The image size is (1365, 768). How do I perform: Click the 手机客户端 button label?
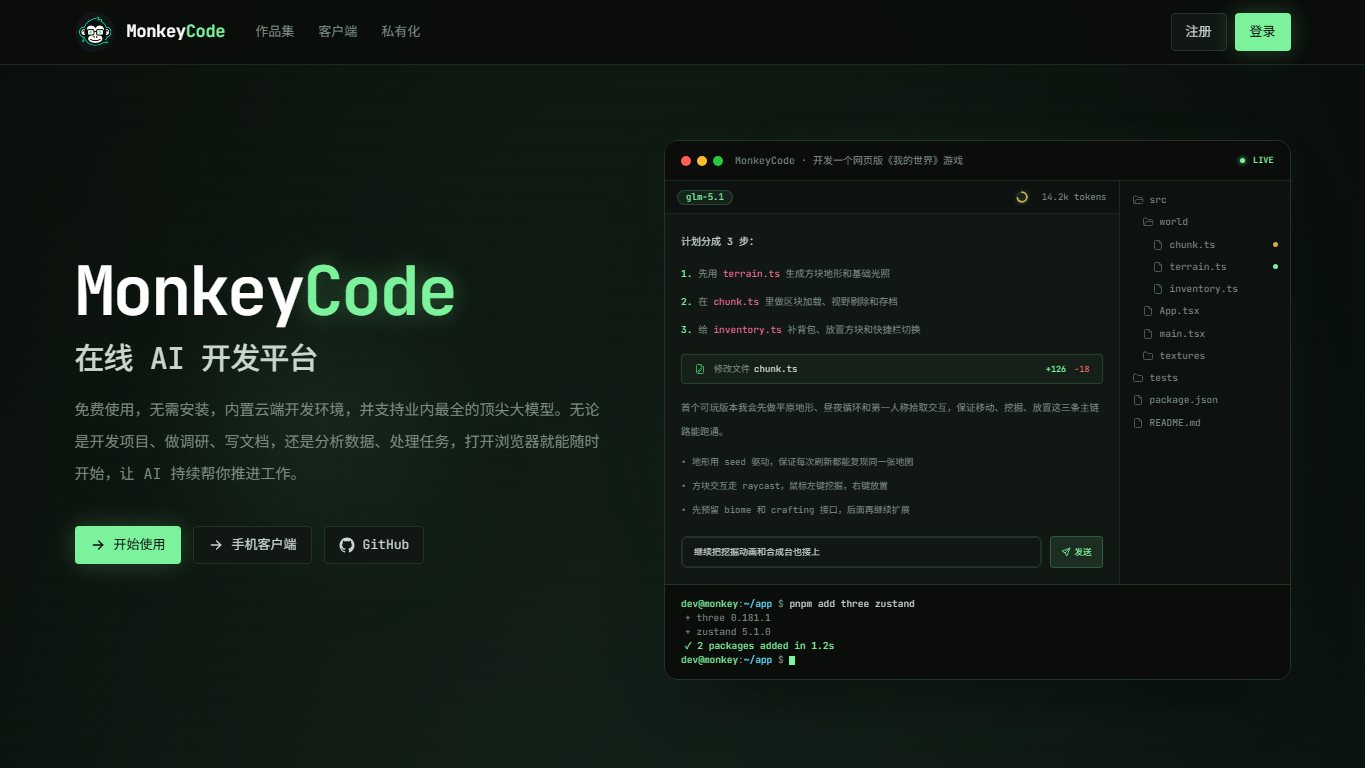(x=264, y=545)
